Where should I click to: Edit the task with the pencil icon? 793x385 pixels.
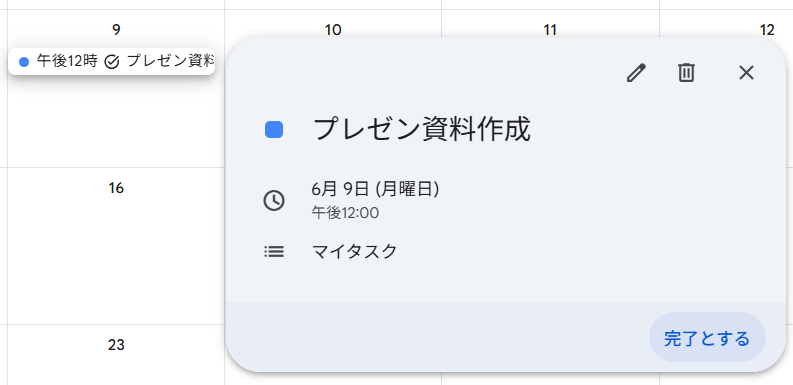click(636, 73)
